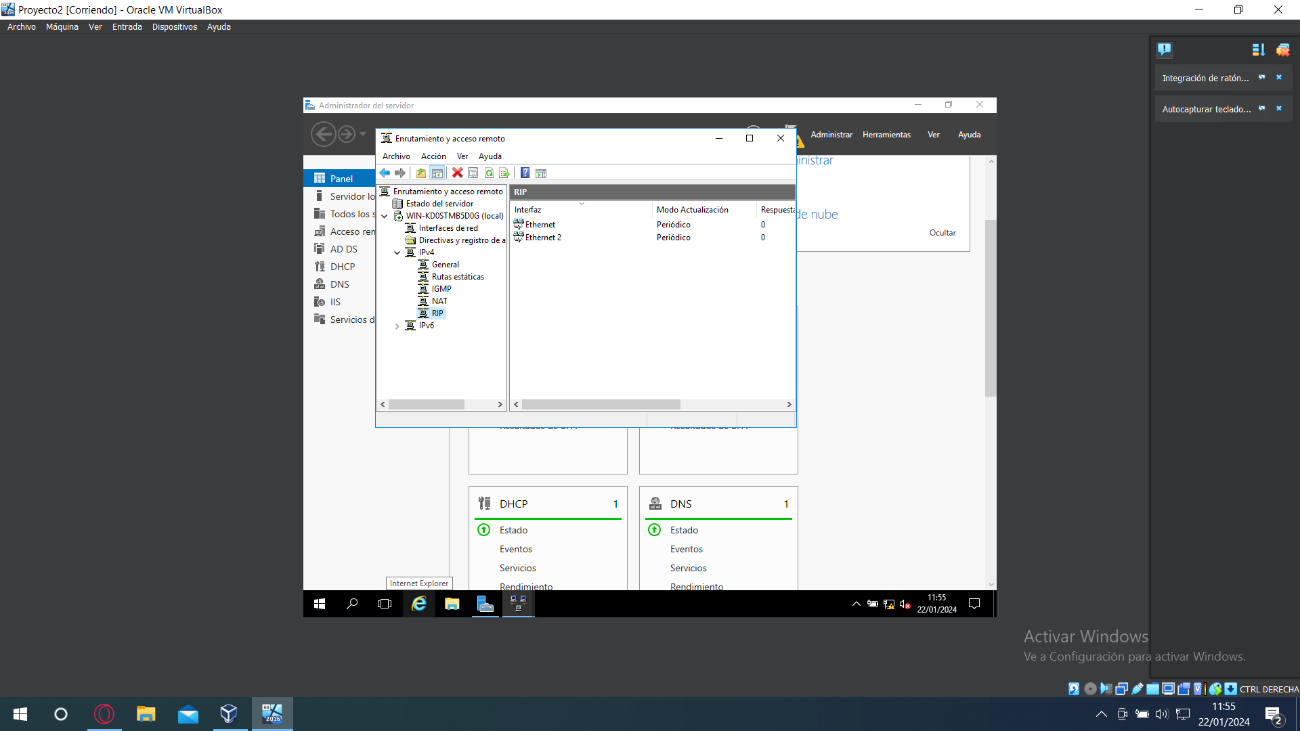The width and height of the screenshot is (1300, 731).
Task: Click the Server Manager forward navigation arrow
Action: (x=347, y=134)
